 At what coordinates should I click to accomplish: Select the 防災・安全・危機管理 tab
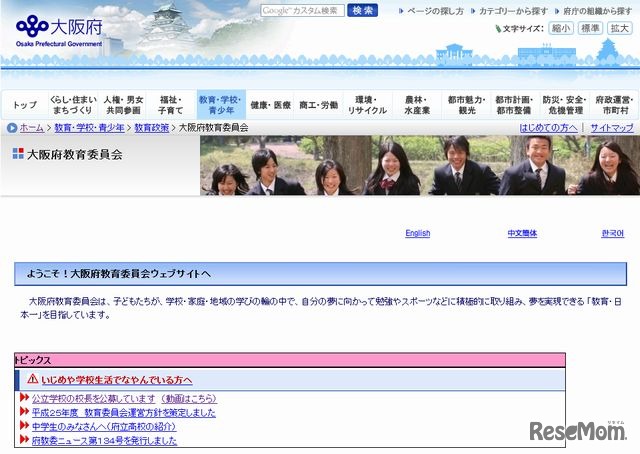pyautogui.click(x=564, y=105)
